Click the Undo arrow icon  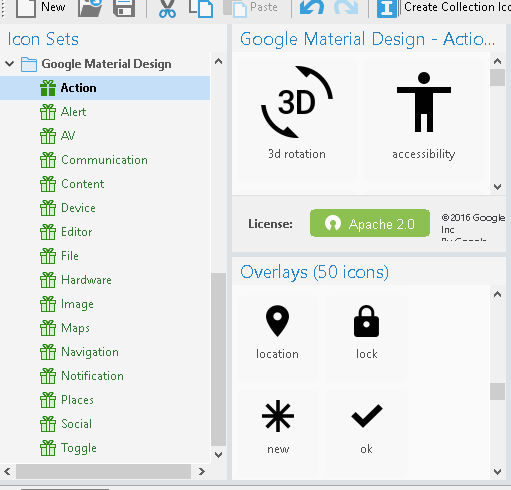tap(312, 7)
